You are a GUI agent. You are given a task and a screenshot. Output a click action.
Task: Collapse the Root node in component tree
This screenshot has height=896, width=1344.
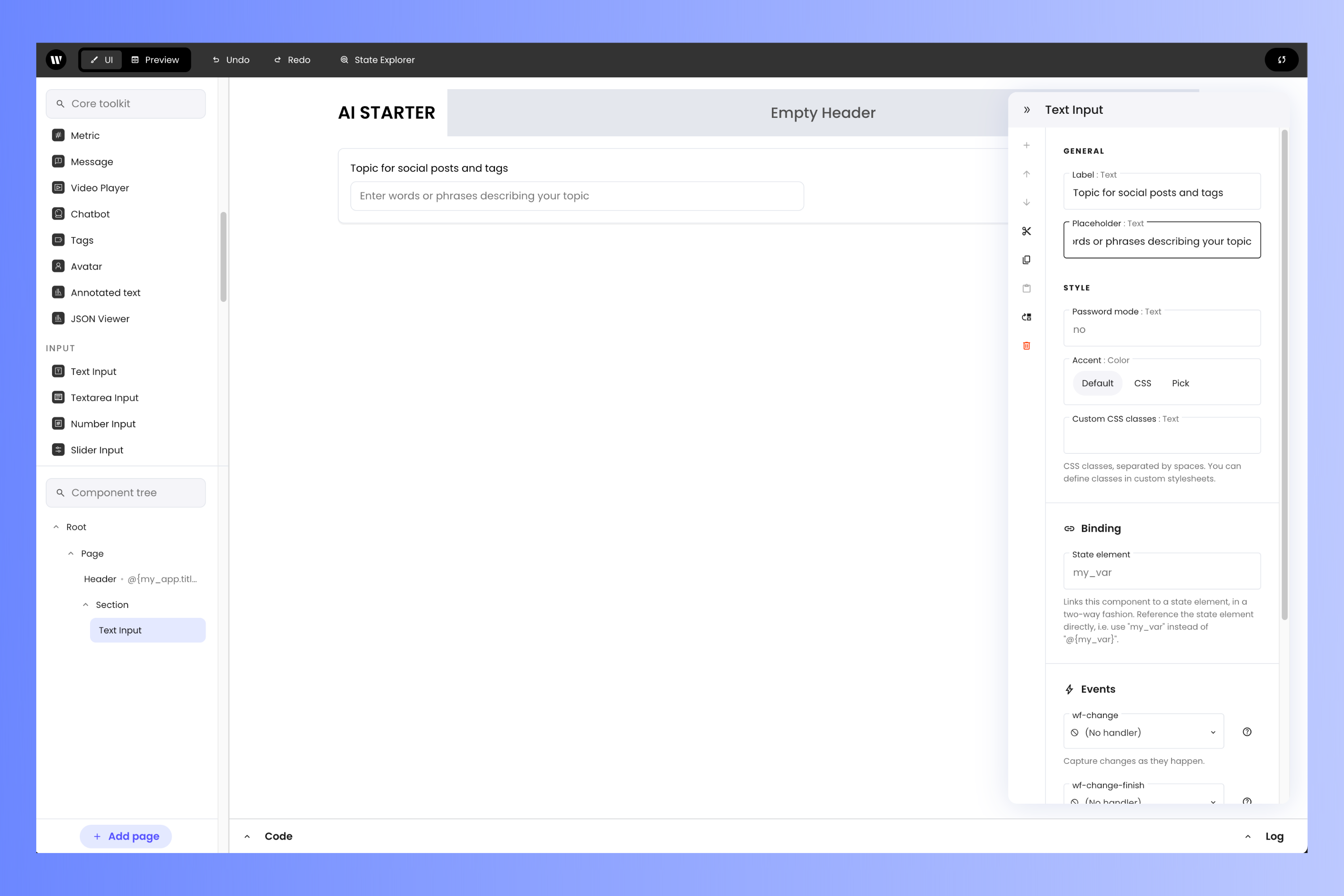56,526
